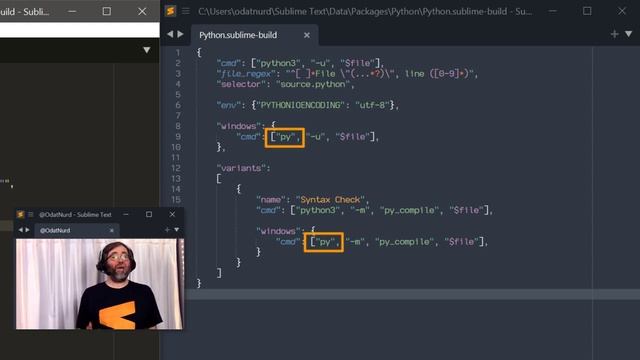Click forward arrow in @OdatNurd window tab bar

[x=27, y=230]
